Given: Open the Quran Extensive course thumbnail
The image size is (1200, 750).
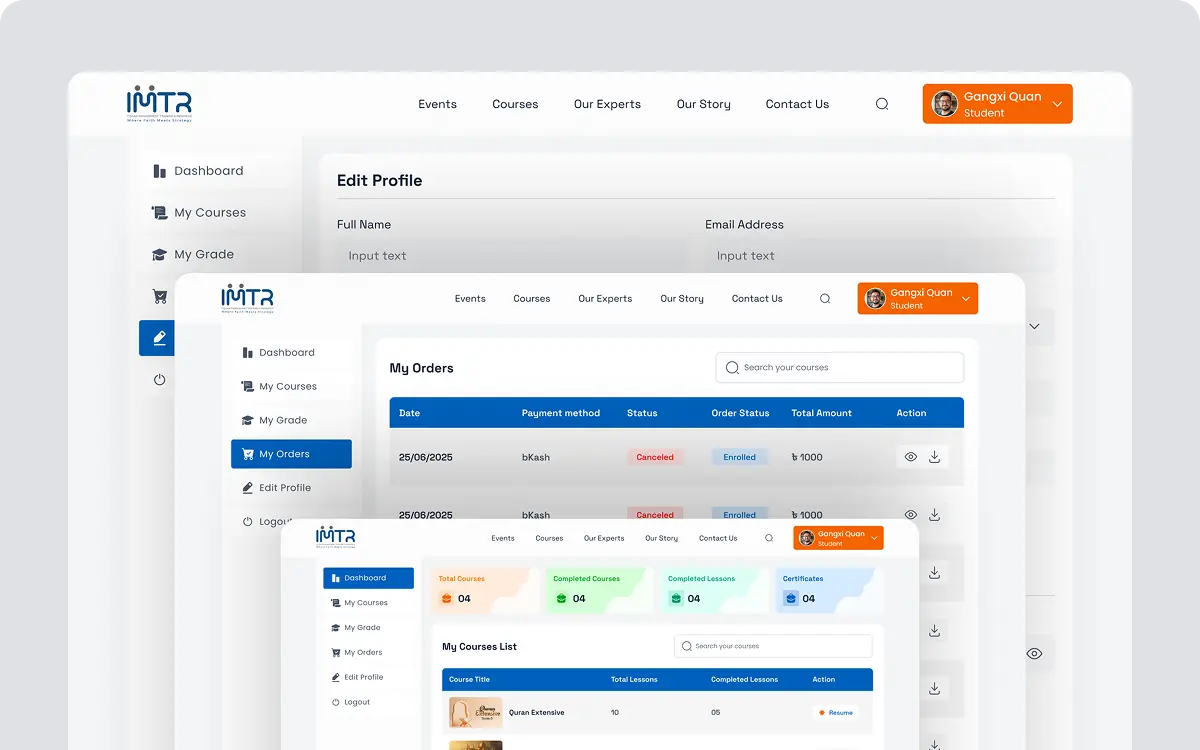Looking at the screenshot, I should [x=475, y=712].
